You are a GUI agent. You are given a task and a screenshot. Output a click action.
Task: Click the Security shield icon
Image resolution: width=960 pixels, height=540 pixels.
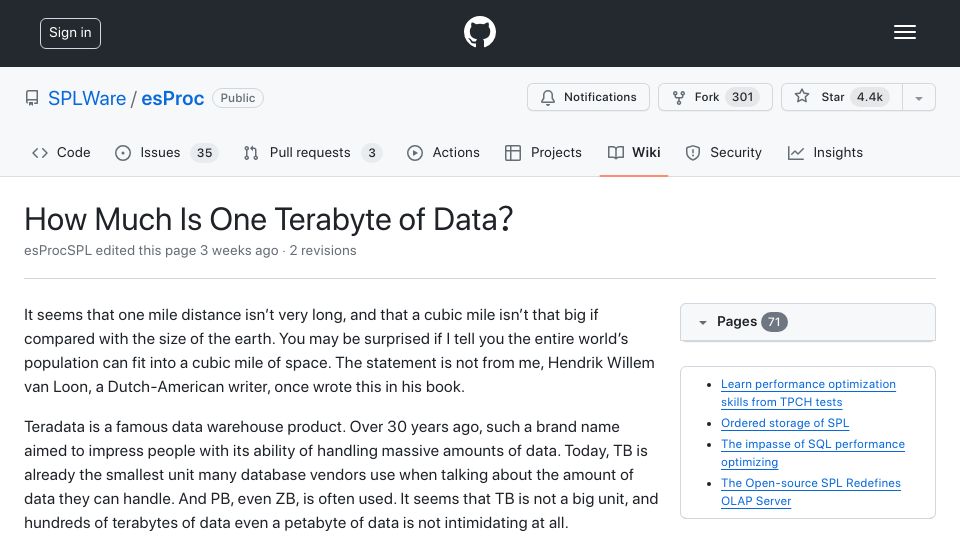[x=692, y=152]
